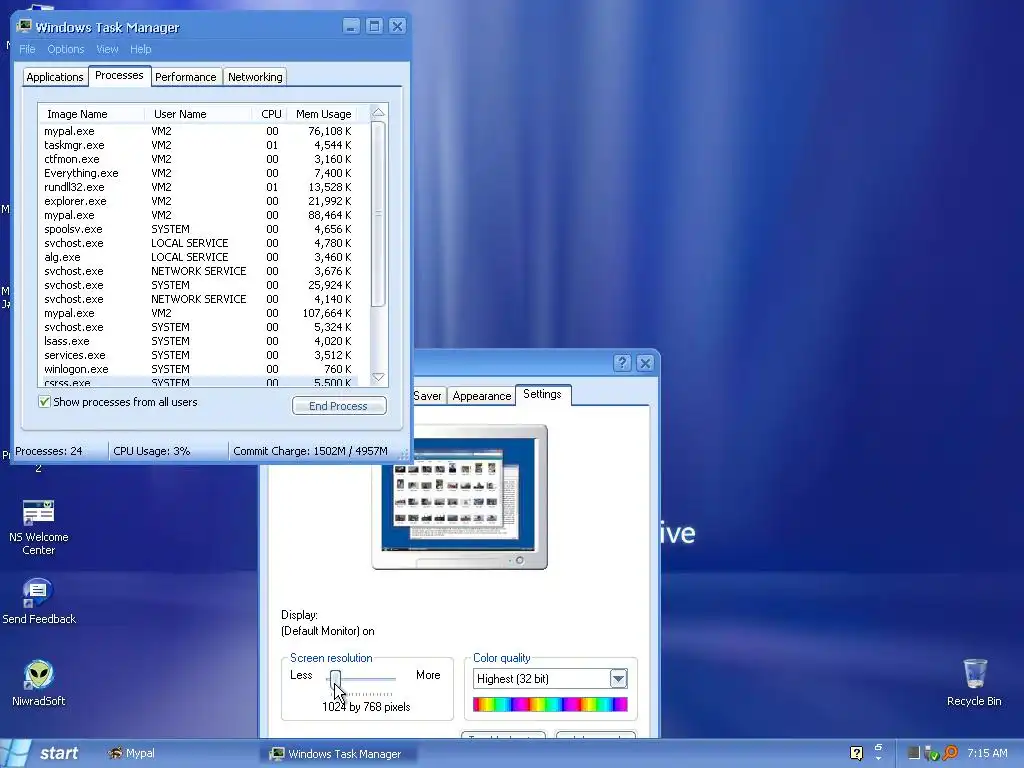Click the Safely Remove Hardware tray icon
Screen dimensions: 1024x768
[x=932, y=753]
